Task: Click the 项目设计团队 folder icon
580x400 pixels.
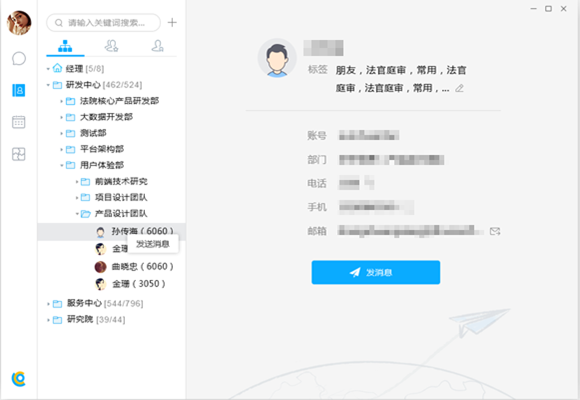Action: [x=85, y=198]
